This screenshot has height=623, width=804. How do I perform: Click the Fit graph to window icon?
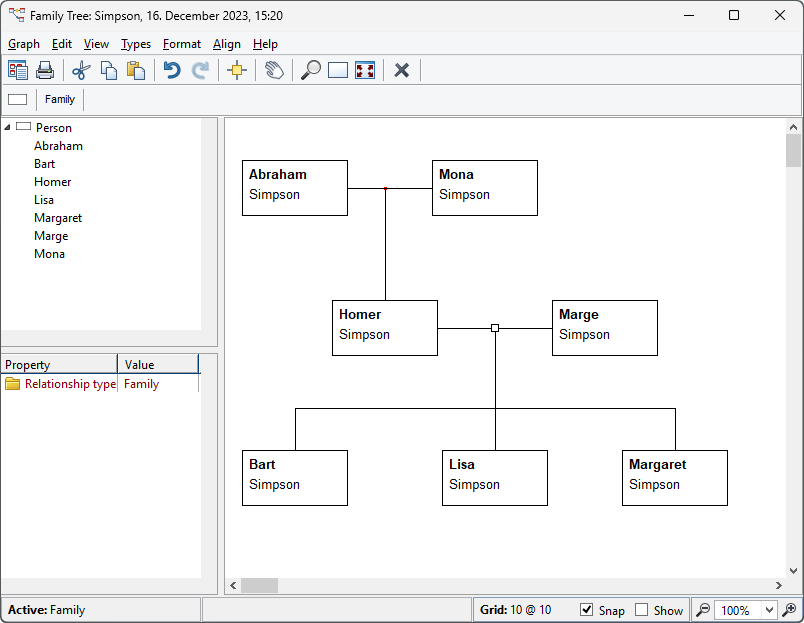[x=364, y=70]
